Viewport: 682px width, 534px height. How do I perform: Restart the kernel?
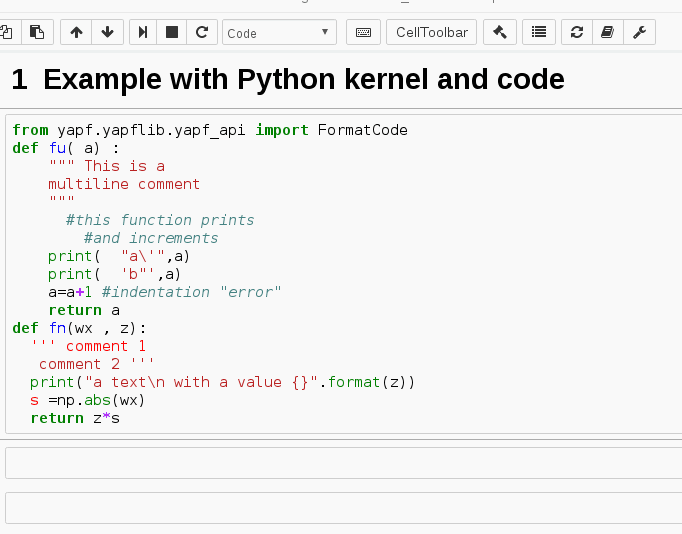click(201, 32)
